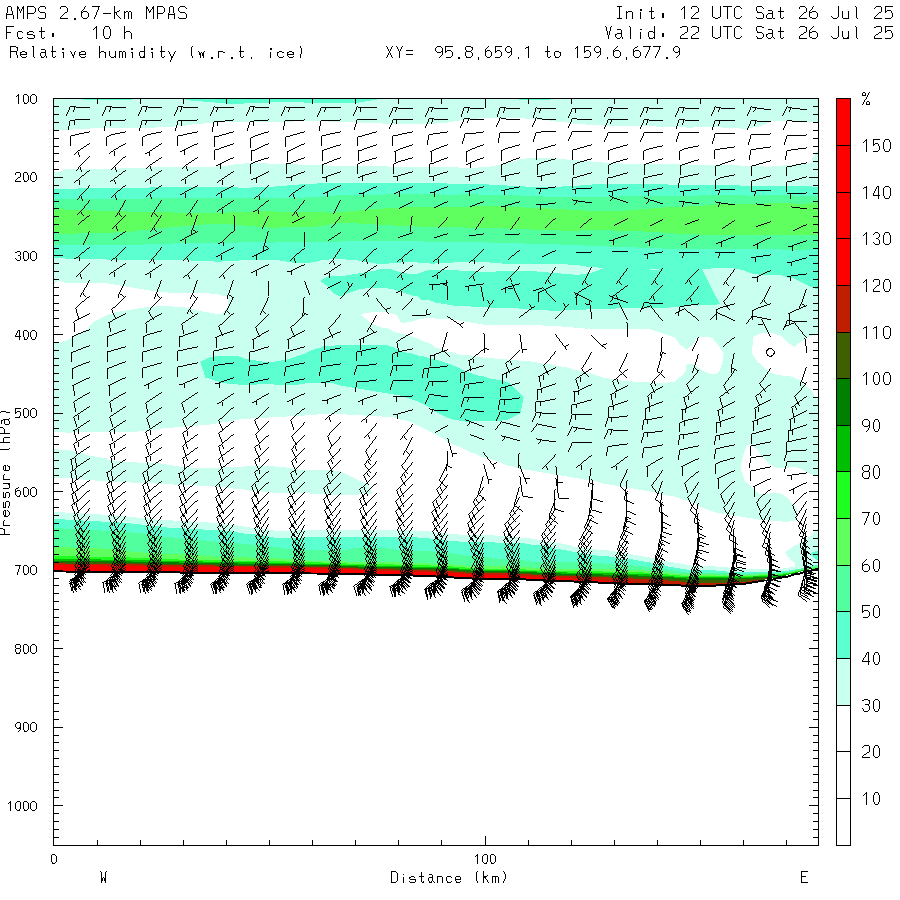
Task: Click the 200 pressure axis tick label
Action: pyautogui.click(x=26, y=177)
